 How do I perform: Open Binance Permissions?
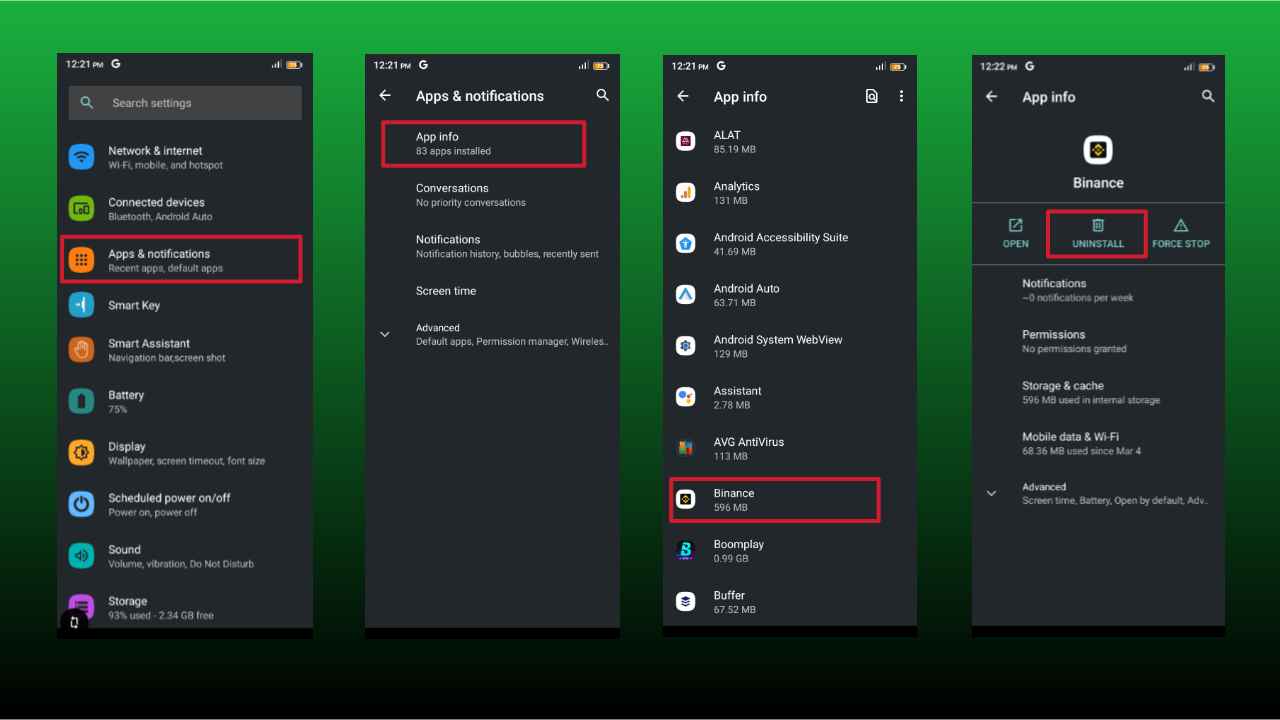point(1098,341)
